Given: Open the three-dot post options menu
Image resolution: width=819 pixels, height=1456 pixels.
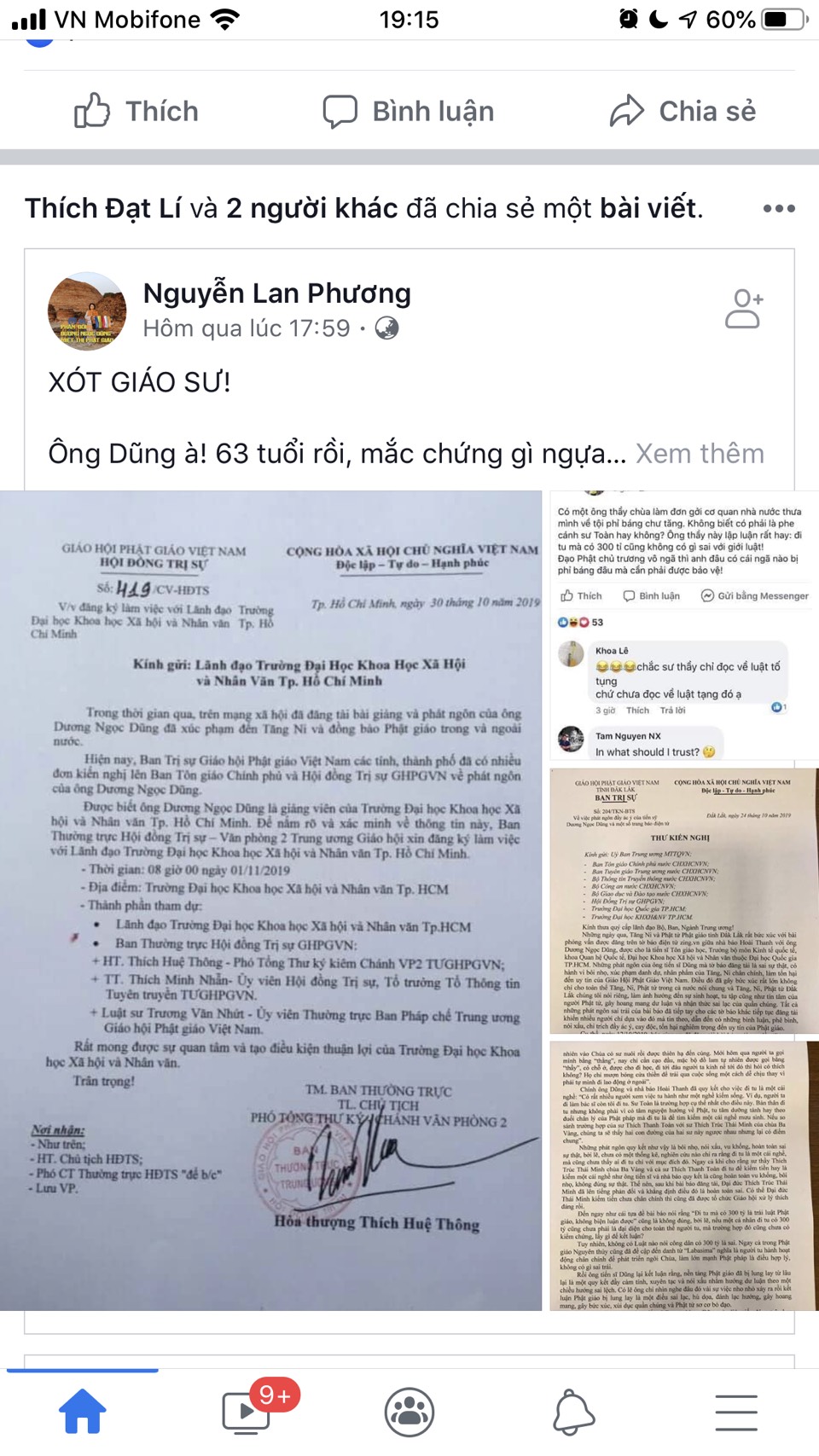Looking at the screenshot, I should (779, 209).
